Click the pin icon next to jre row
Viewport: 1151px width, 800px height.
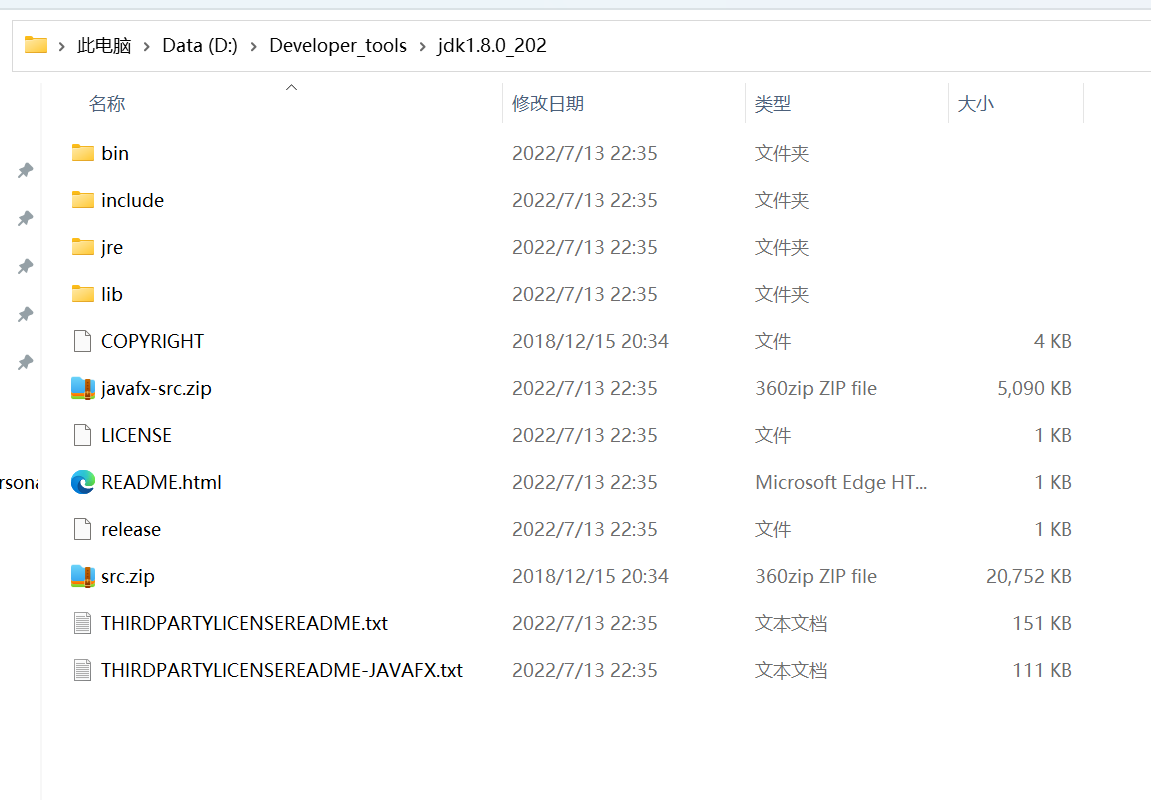(26, 266)
